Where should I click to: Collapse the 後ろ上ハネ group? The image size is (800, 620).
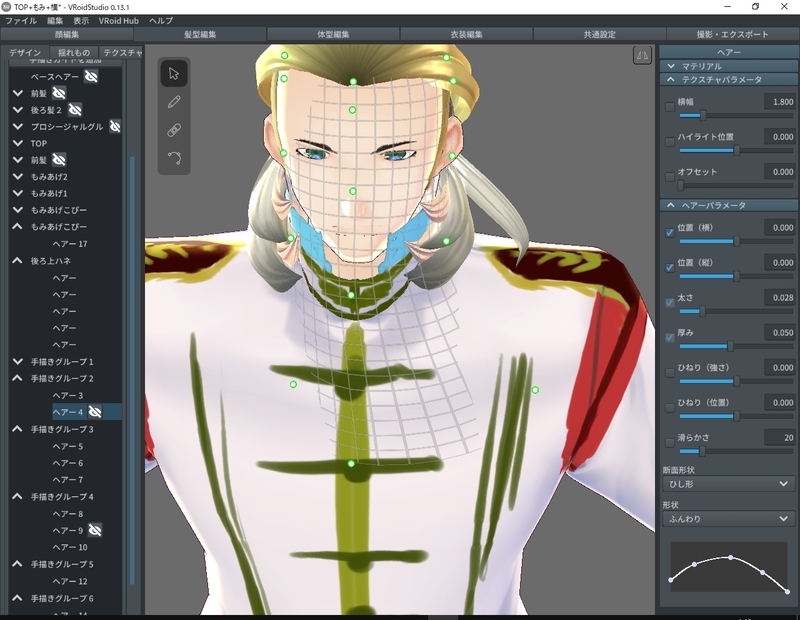pyautogui.click(x=17, y=261)
